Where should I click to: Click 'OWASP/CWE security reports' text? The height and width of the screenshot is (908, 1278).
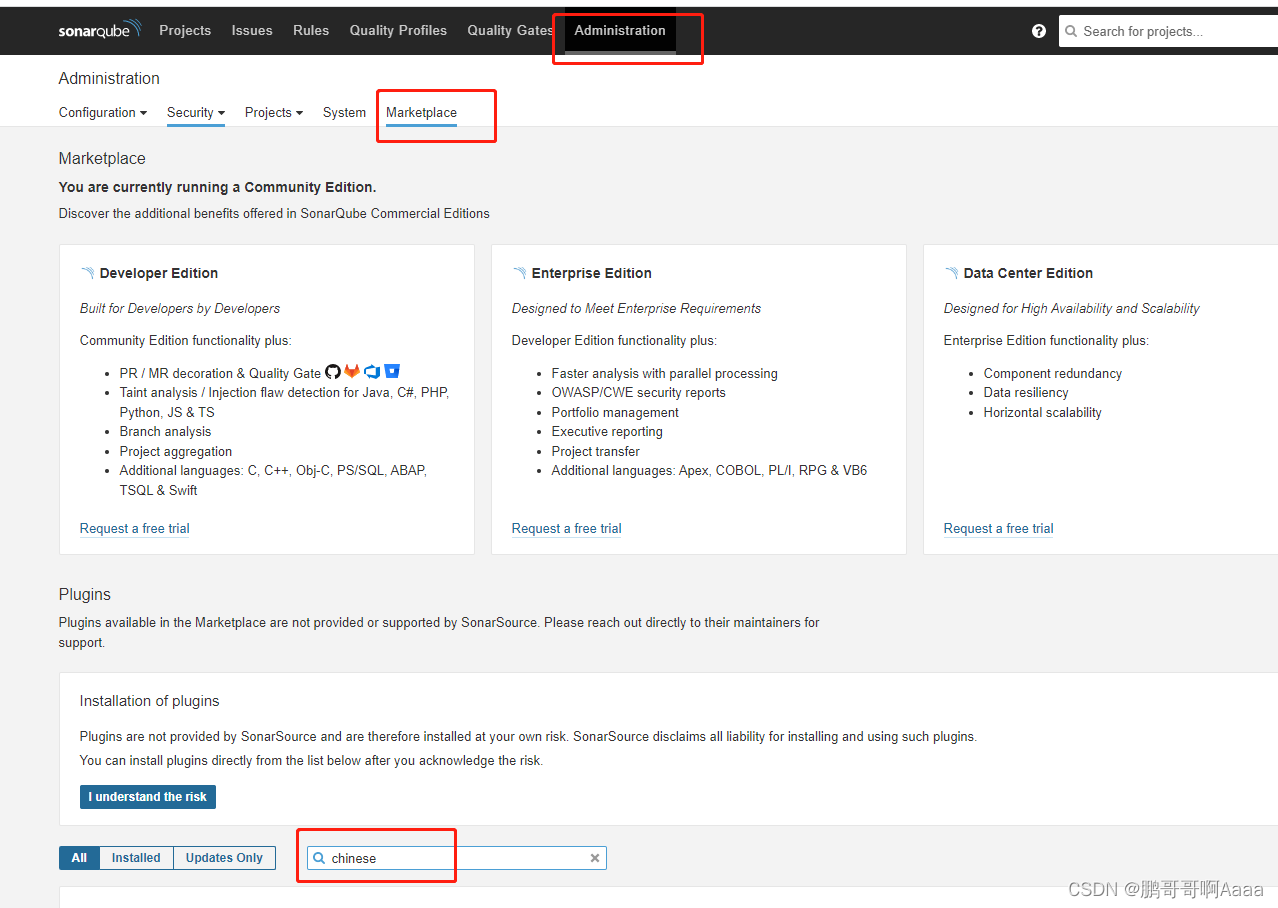click(639, 392)
